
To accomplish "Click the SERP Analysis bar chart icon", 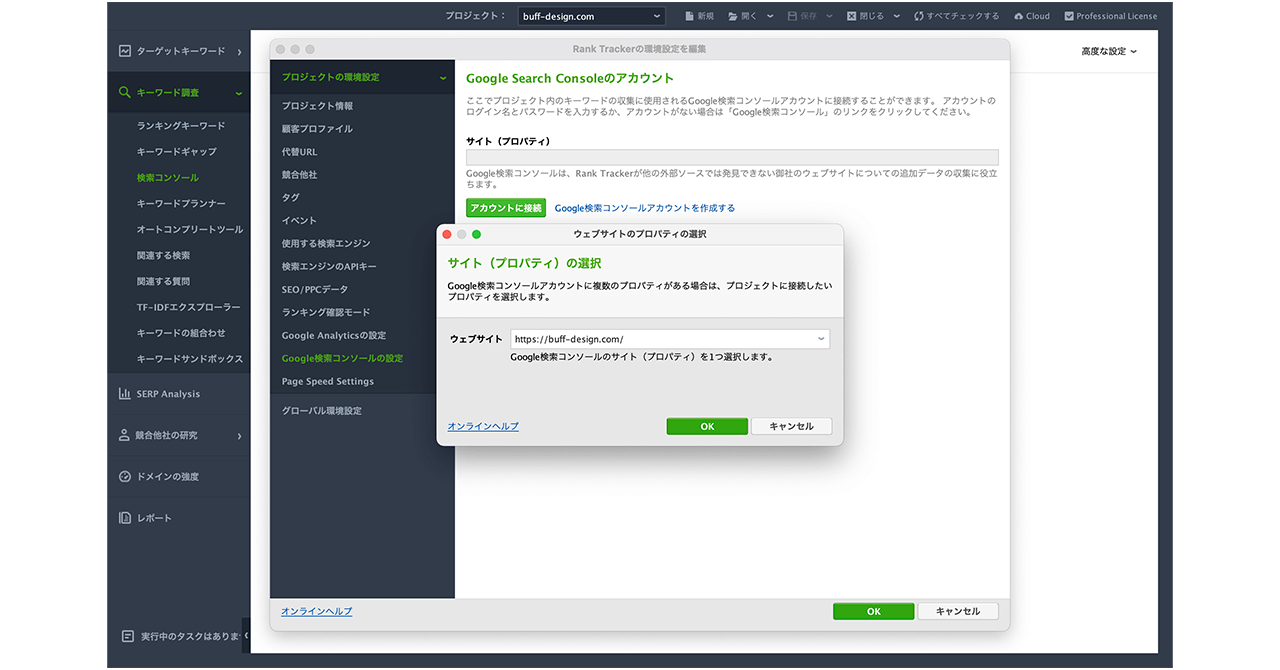I will coord(125,394).
